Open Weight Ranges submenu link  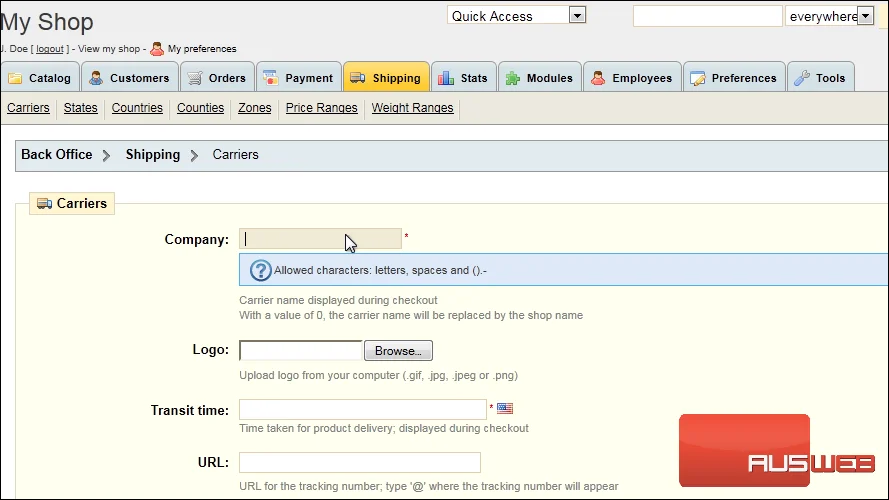tap(412, 108)
